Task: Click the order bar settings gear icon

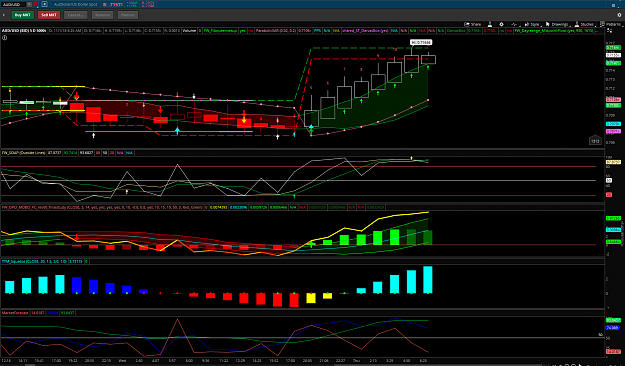Action: coord(619,15)
